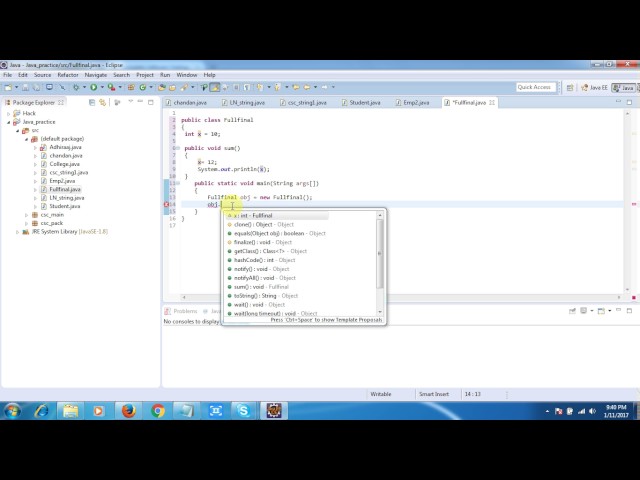Open dropdown arrow next to New icon

16,87
